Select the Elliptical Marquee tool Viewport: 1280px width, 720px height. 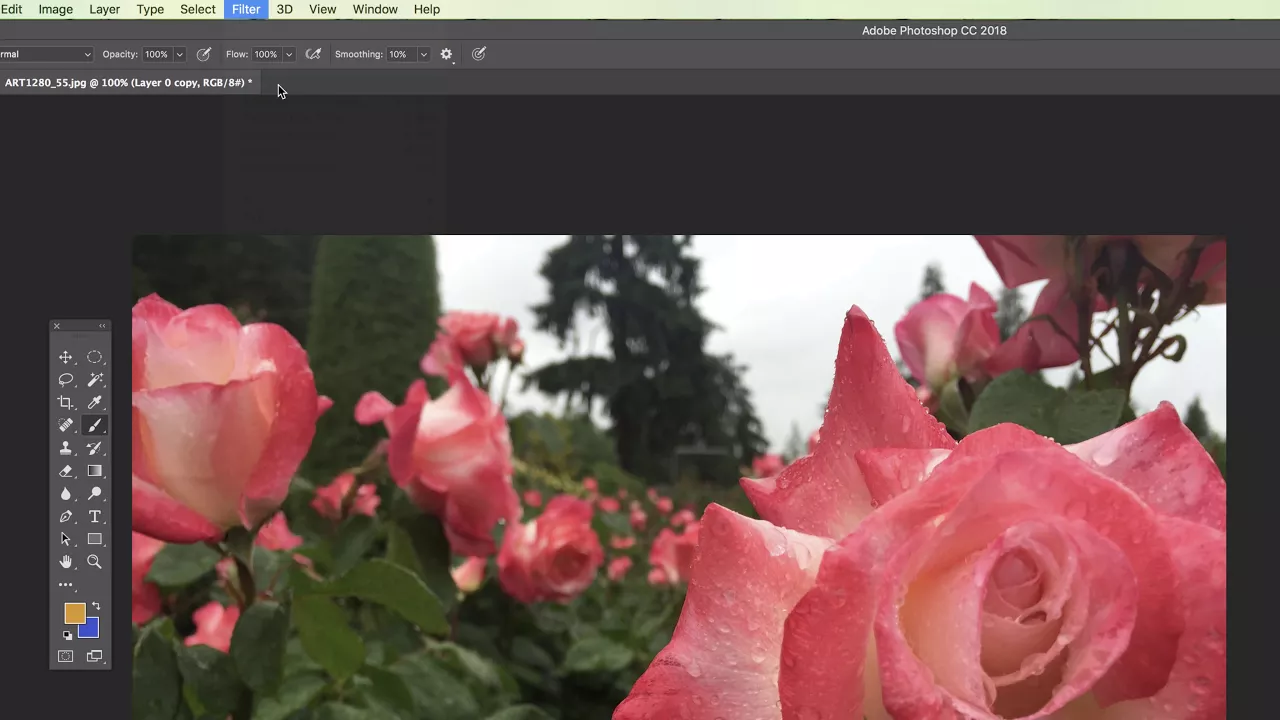point(94,357)
